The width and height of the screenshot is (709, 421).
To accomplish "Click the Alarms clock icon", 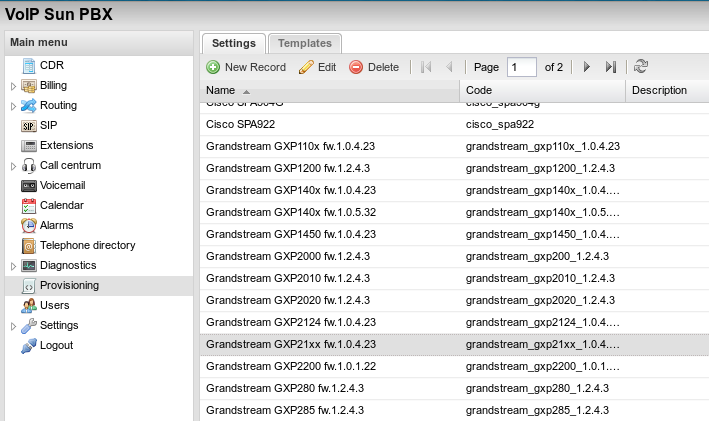I will 29,226.
